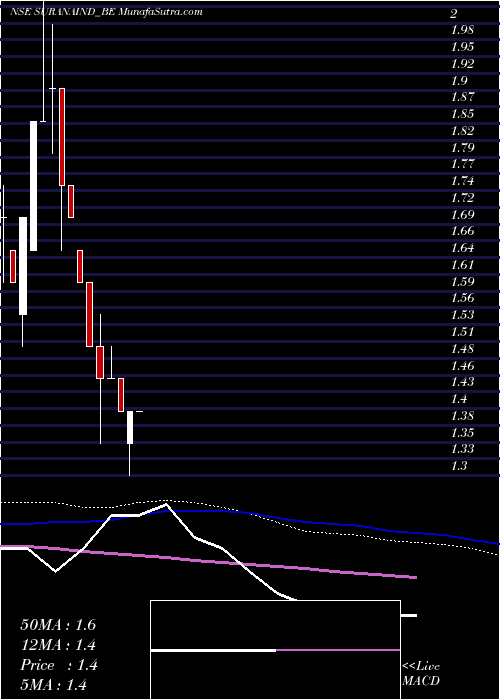500x700 pixels.
Task: Select the tall red candlestick topping at 1.9
Action: pyautogui.click(x=62, y=137)
